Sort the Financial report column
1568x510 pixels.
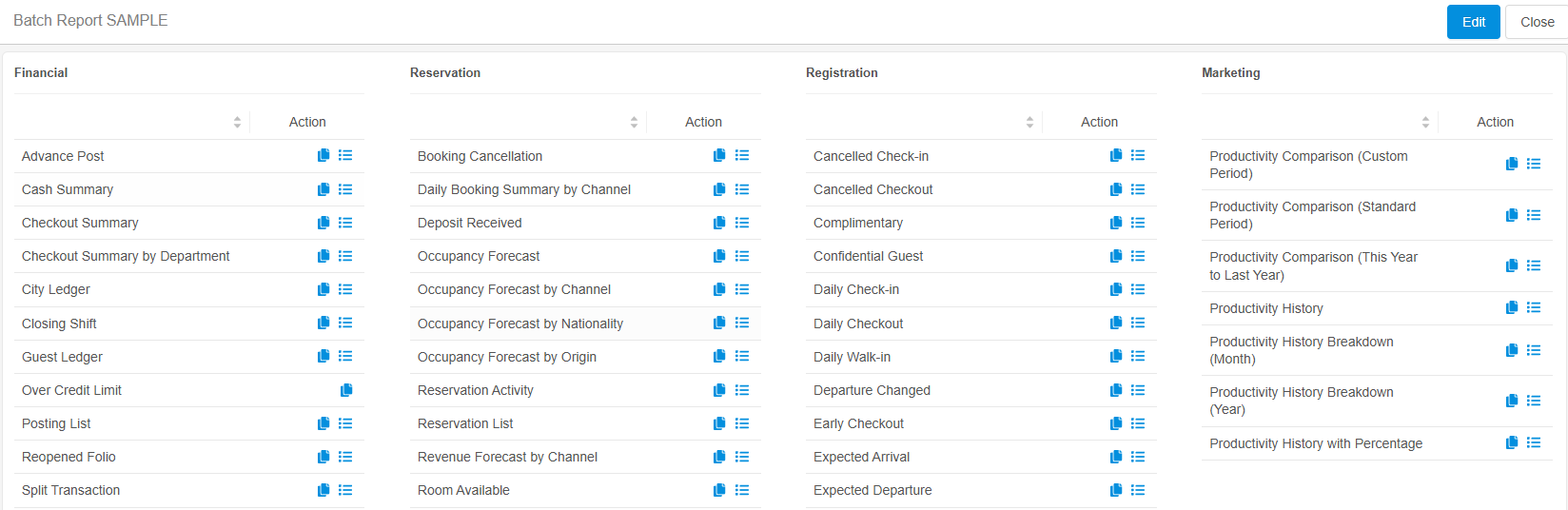point(237,122)
